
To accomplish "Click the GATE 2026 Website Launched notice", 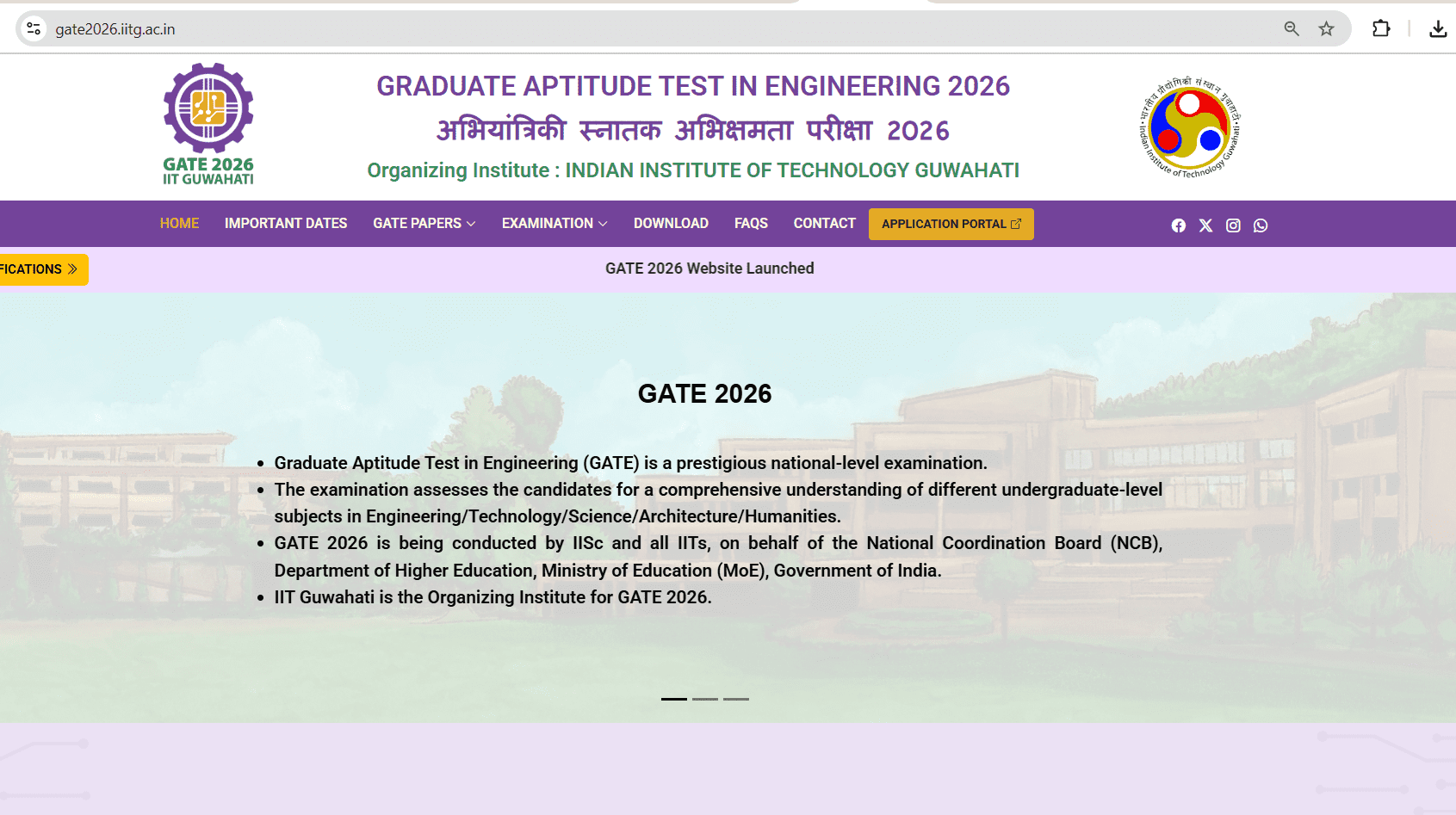I will click(x=709, y=269).
